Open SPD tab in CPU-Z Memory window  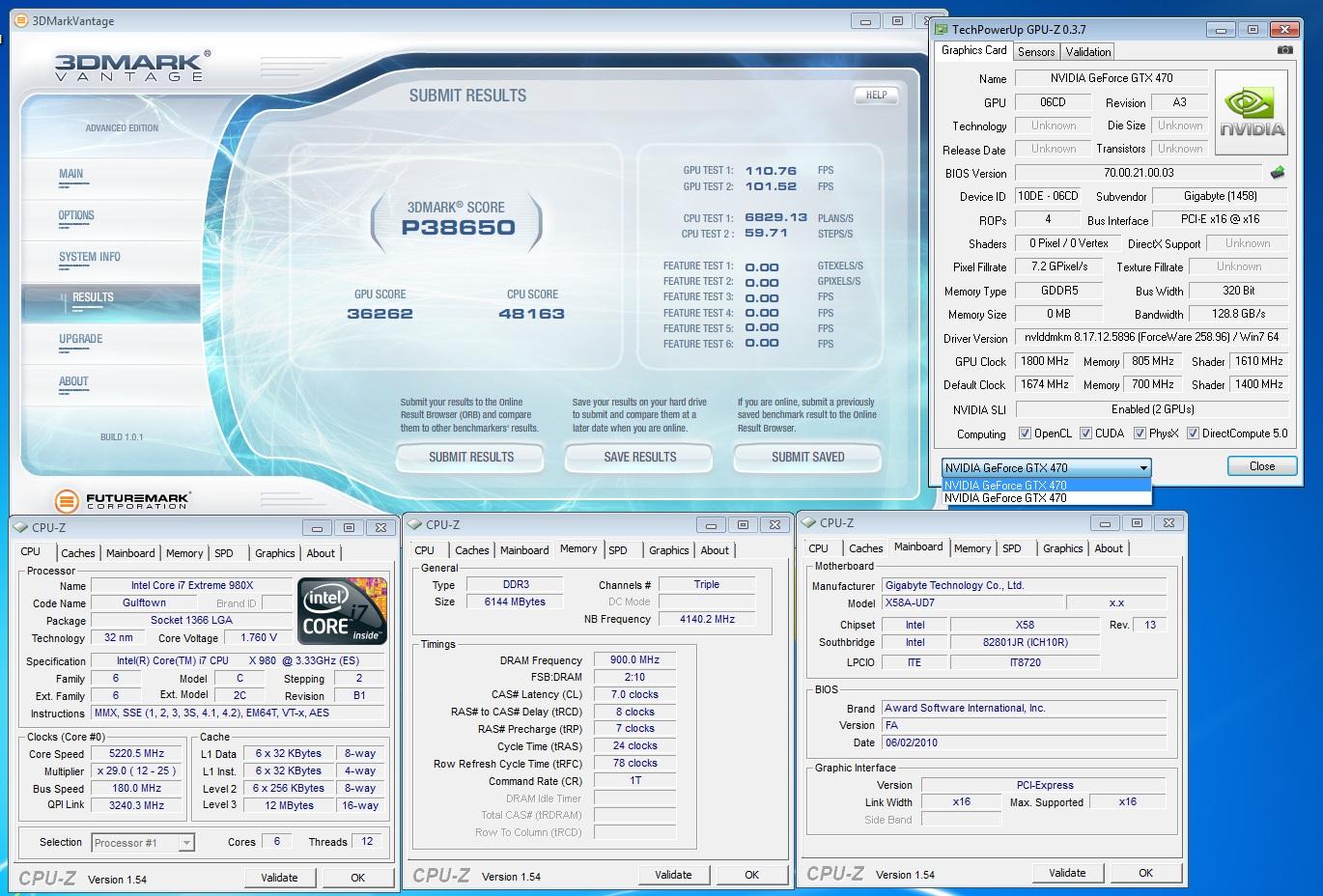coord(618,550)
